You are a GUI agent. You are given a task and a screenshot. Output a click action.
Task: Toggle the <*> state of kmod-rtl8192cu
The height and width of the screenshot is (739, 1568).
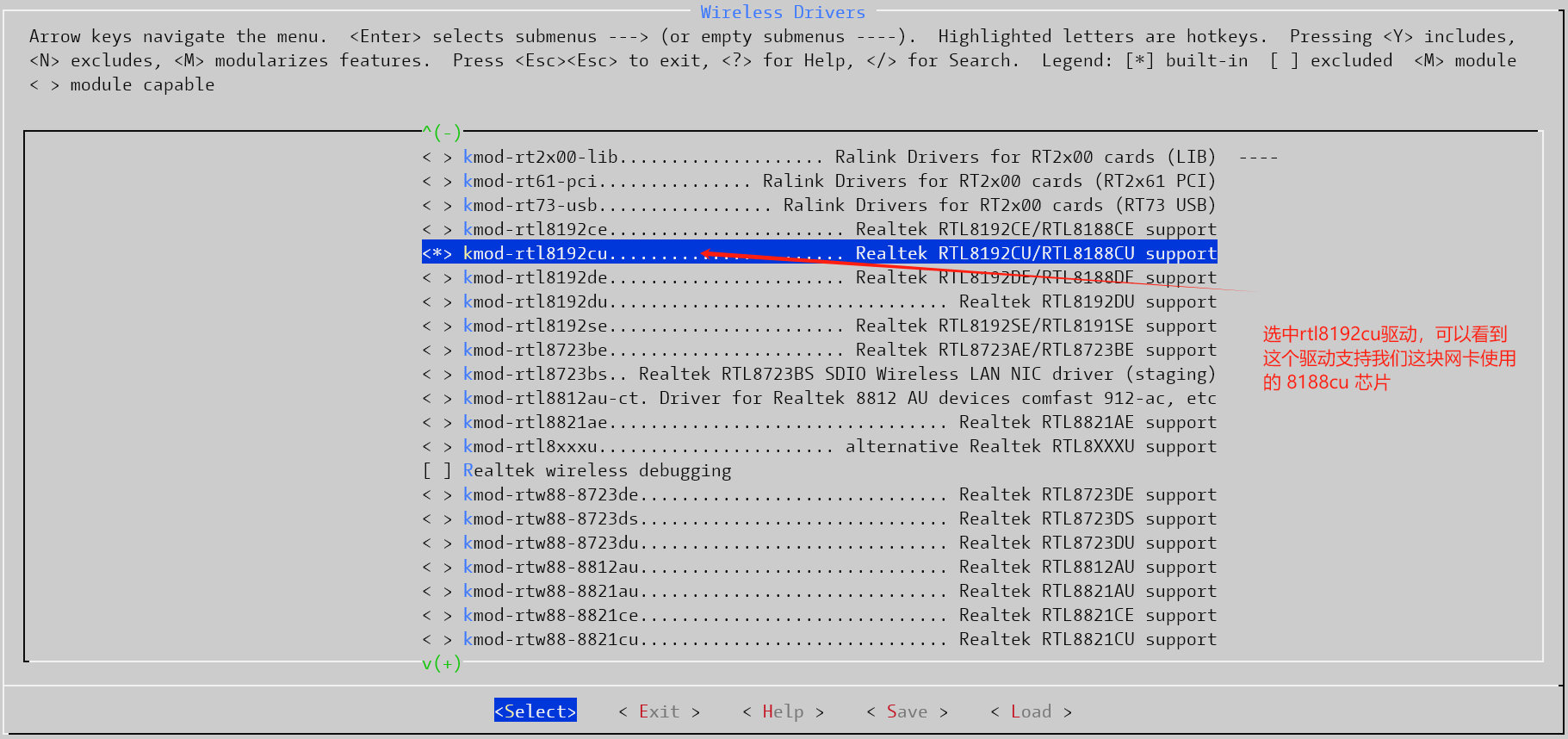(x=437, y=253)
